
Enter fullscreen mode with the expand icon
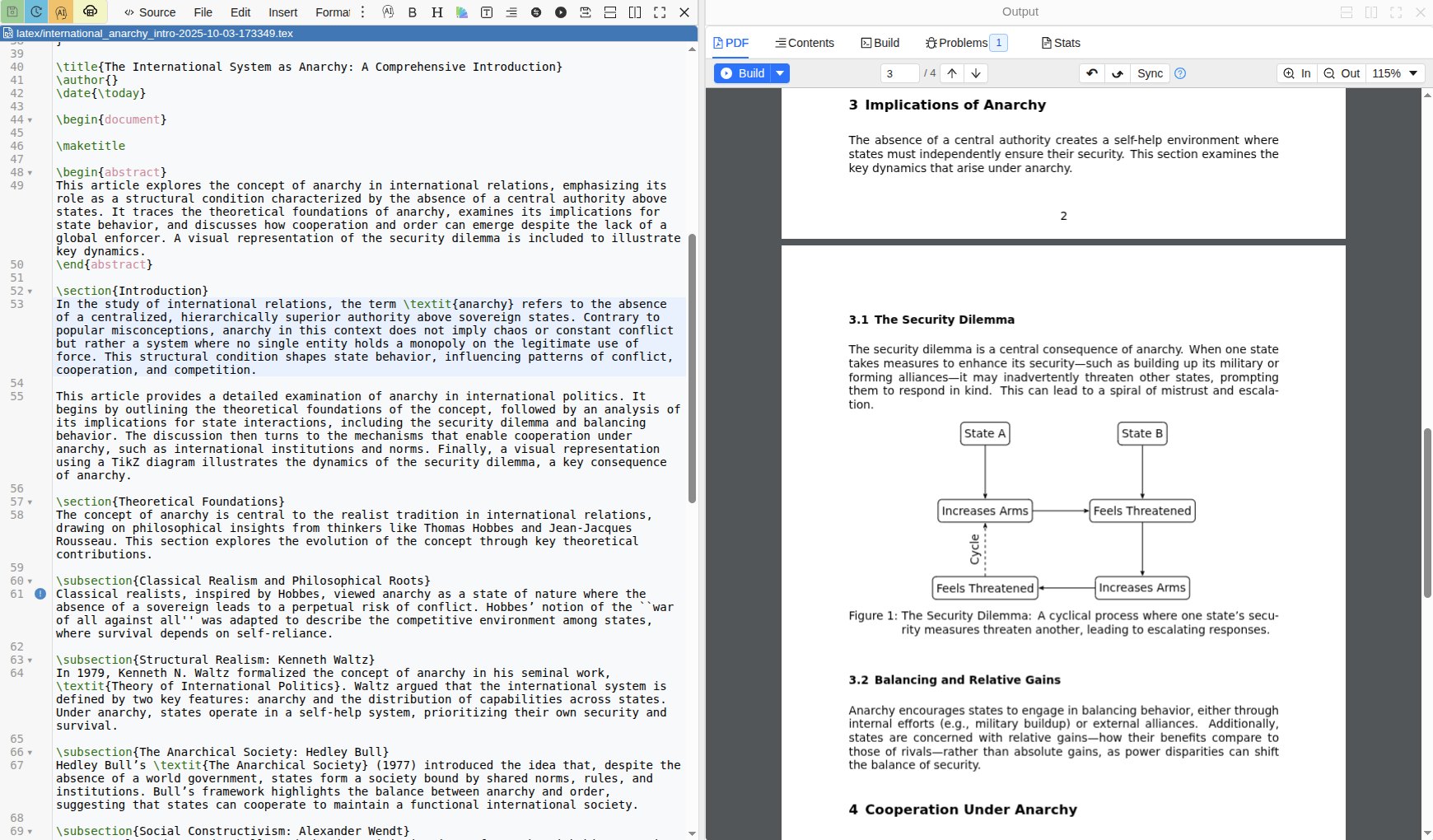(x=660, y=12)
